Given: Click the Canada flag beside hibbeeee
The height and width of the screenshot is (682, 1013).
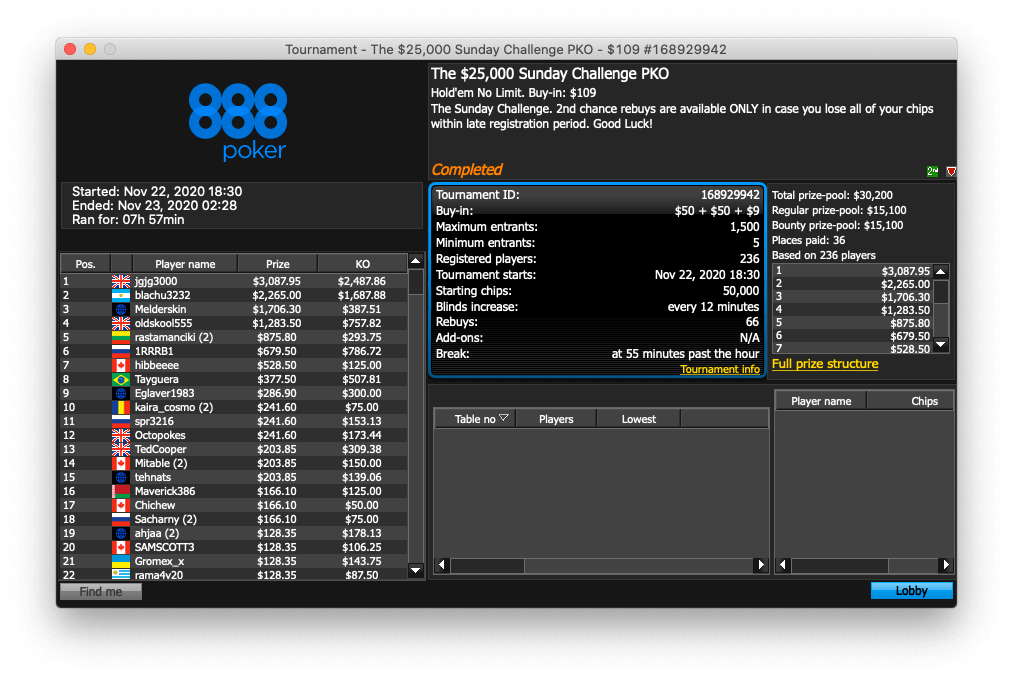Looking at the screenshot, I should click(x=121, y=366).
